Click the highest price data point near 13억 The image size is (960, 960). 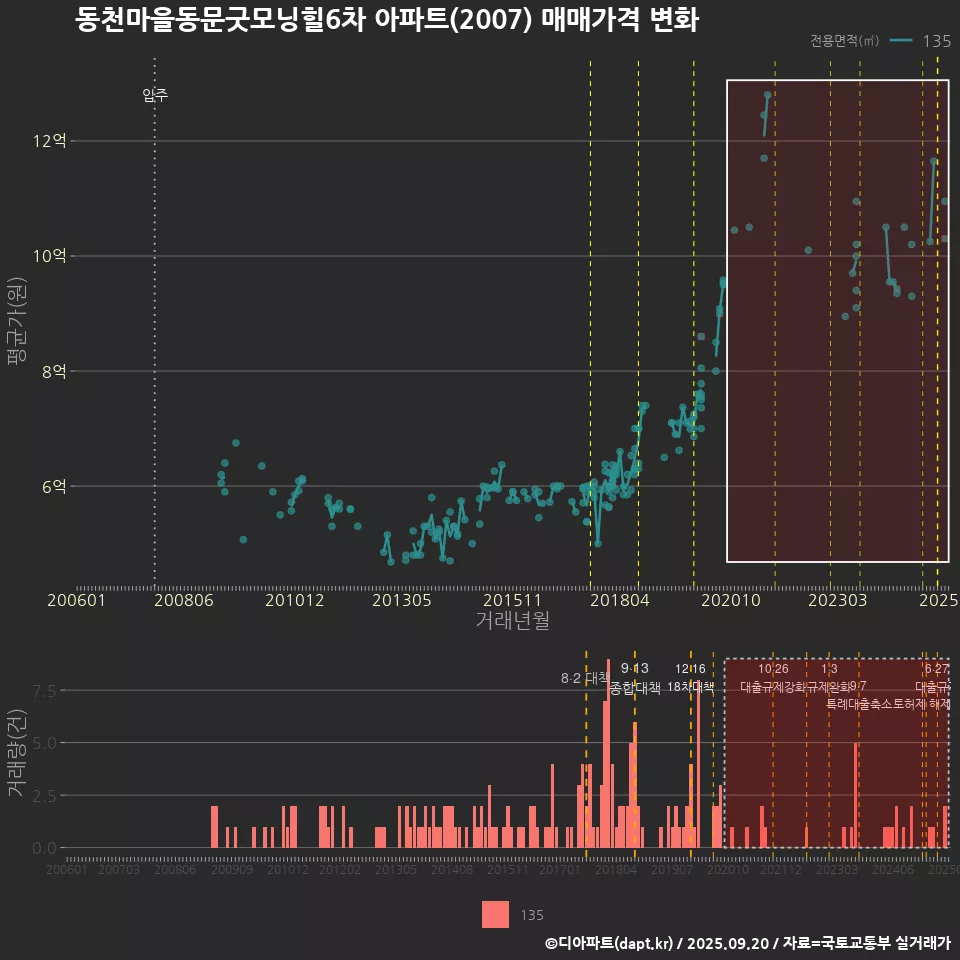click(x=767, y=95)
